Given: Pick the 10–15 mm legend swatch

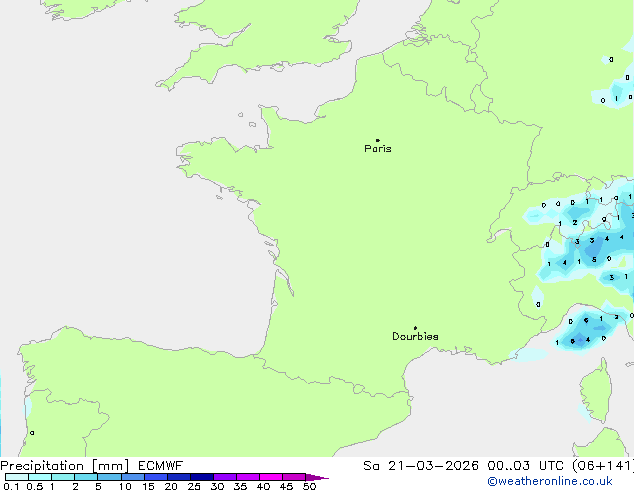Looking at the screenshot, I should click(132, 477).
